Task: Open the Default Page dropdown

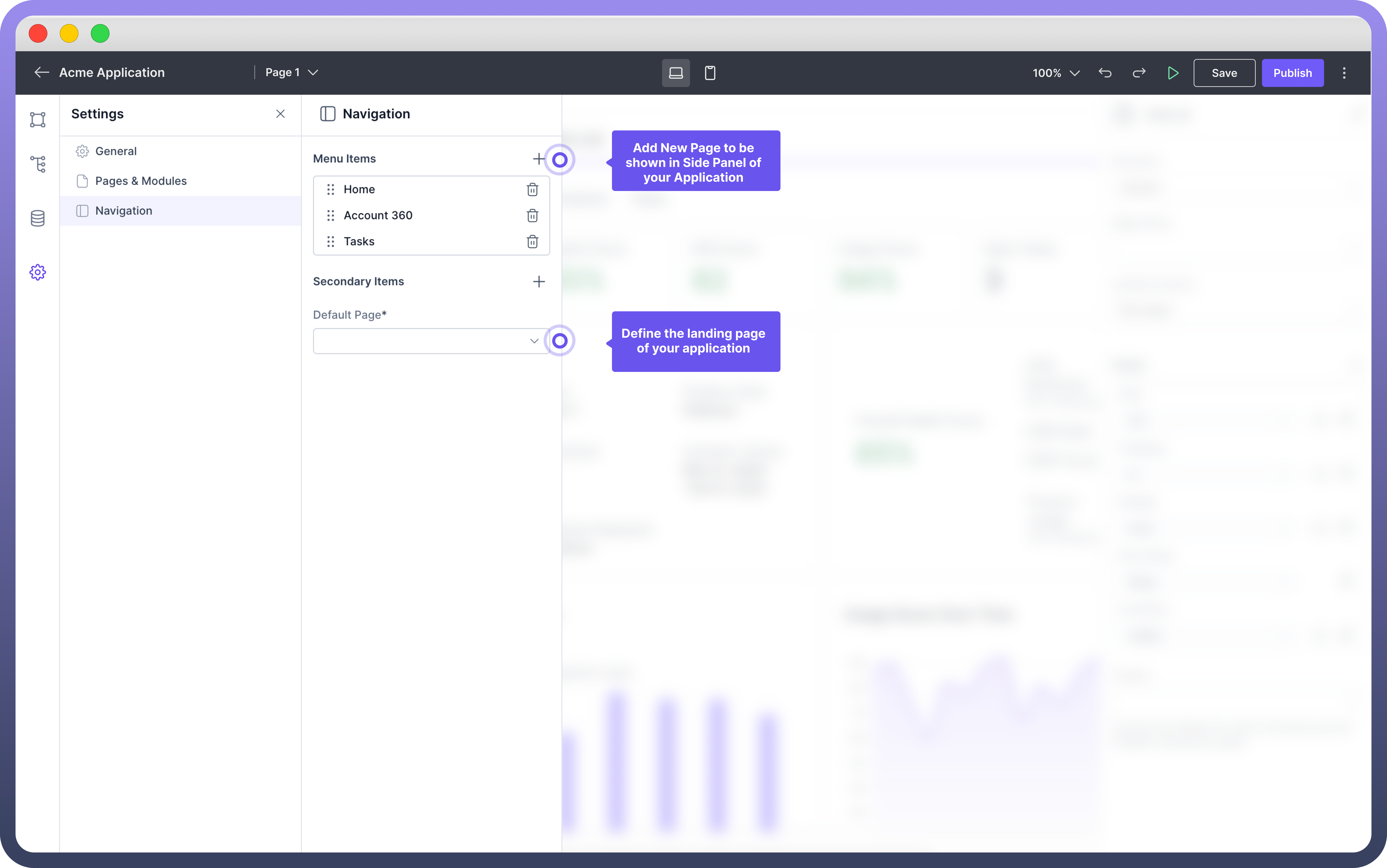Action: click(431, 341)
